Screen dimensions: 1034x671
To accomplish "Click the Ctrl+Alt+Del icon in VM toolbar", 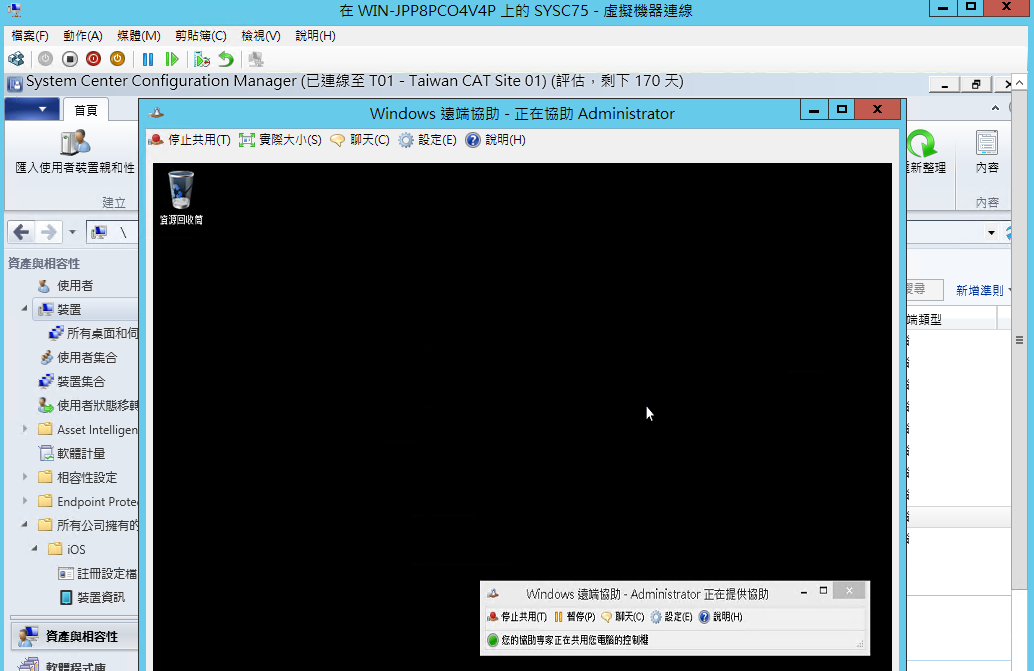I will (x=16, y=59).
